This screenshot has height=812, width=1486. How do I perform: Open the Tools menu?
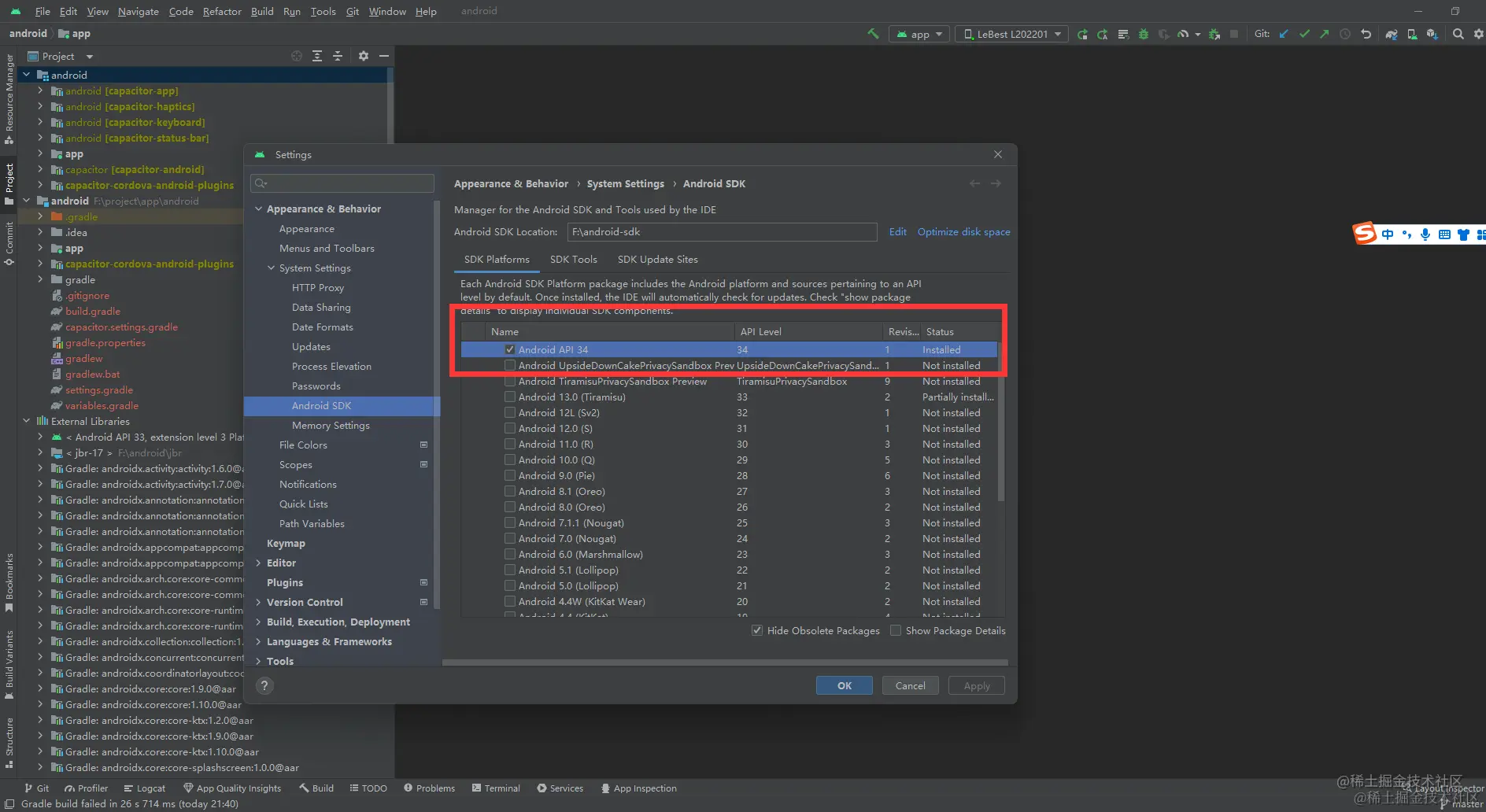tap(323, 11)
